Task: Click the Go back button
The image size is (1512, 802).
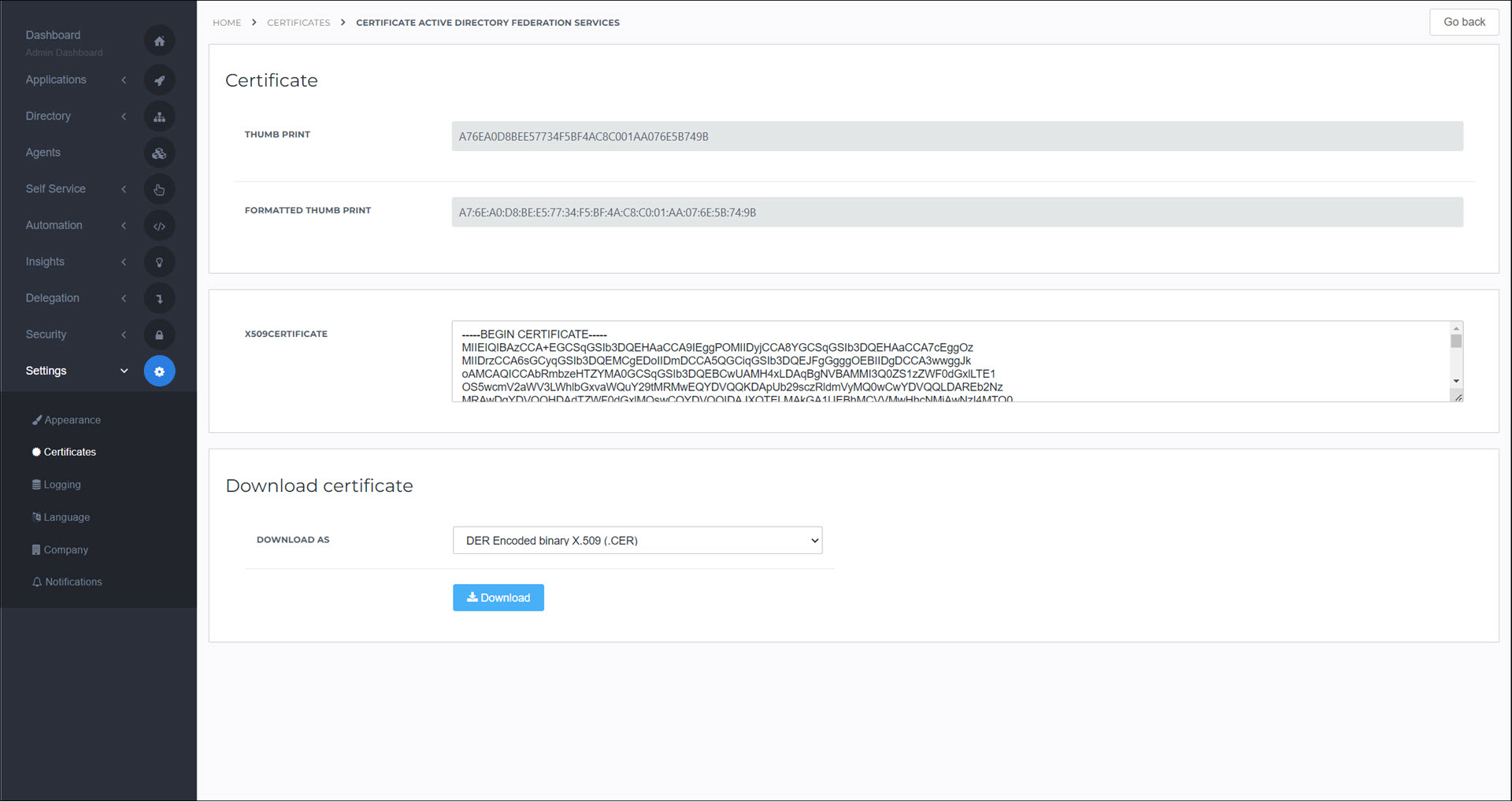Action: pos(1464,22)
